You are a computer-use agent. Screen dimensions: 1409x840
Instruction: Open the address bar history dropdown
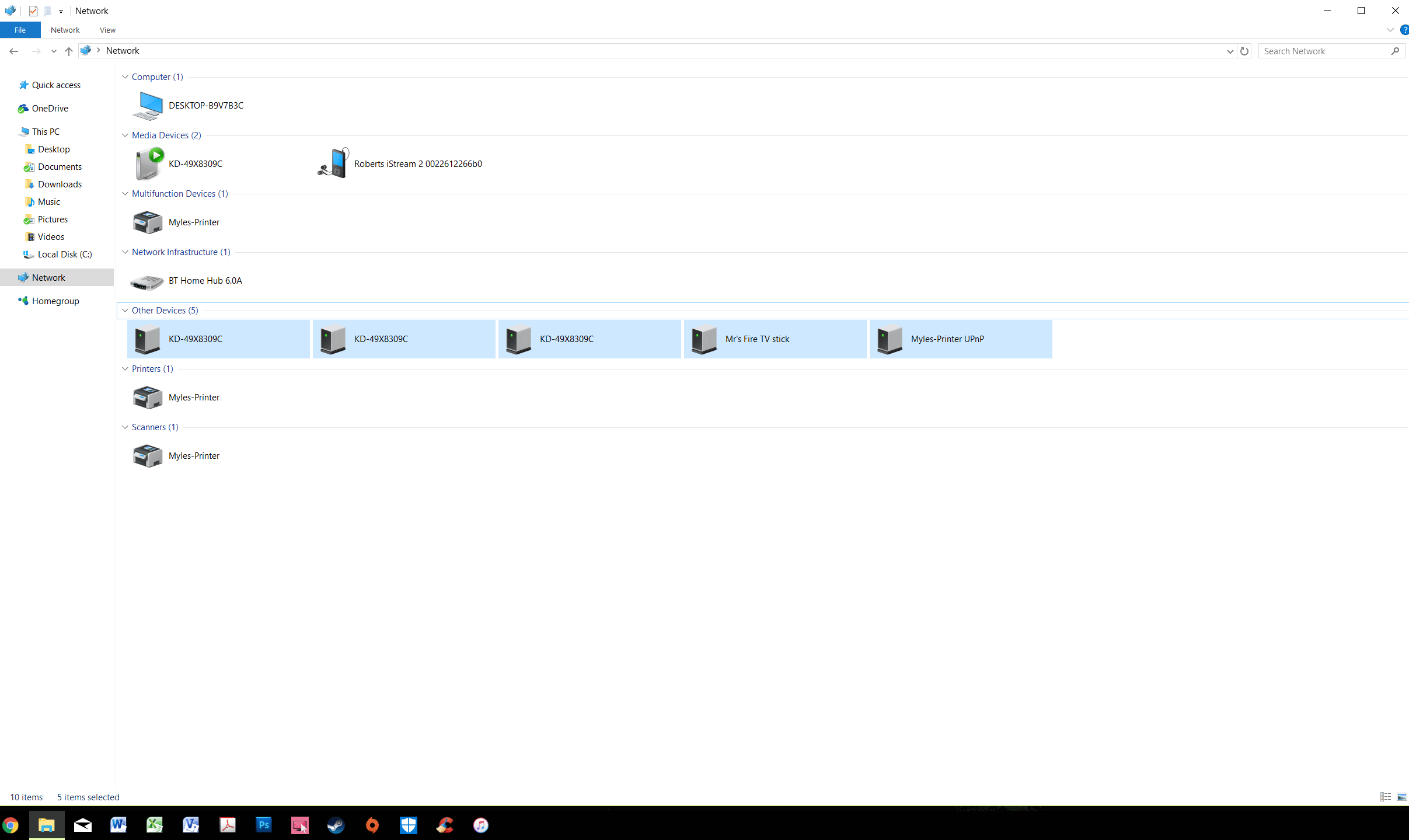point(1230,51)
